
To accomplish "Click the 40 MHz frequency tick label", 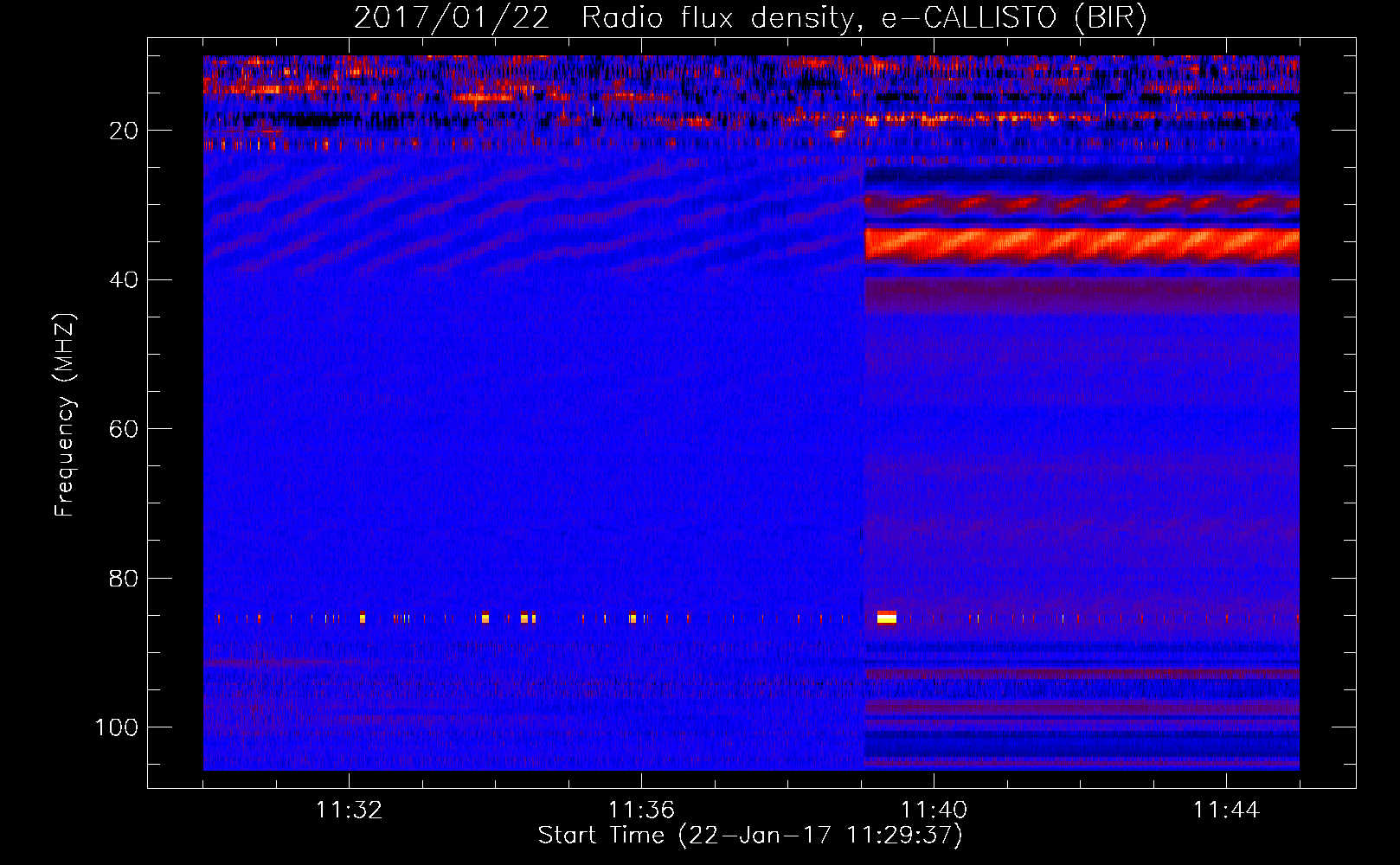I will (124, 279).
